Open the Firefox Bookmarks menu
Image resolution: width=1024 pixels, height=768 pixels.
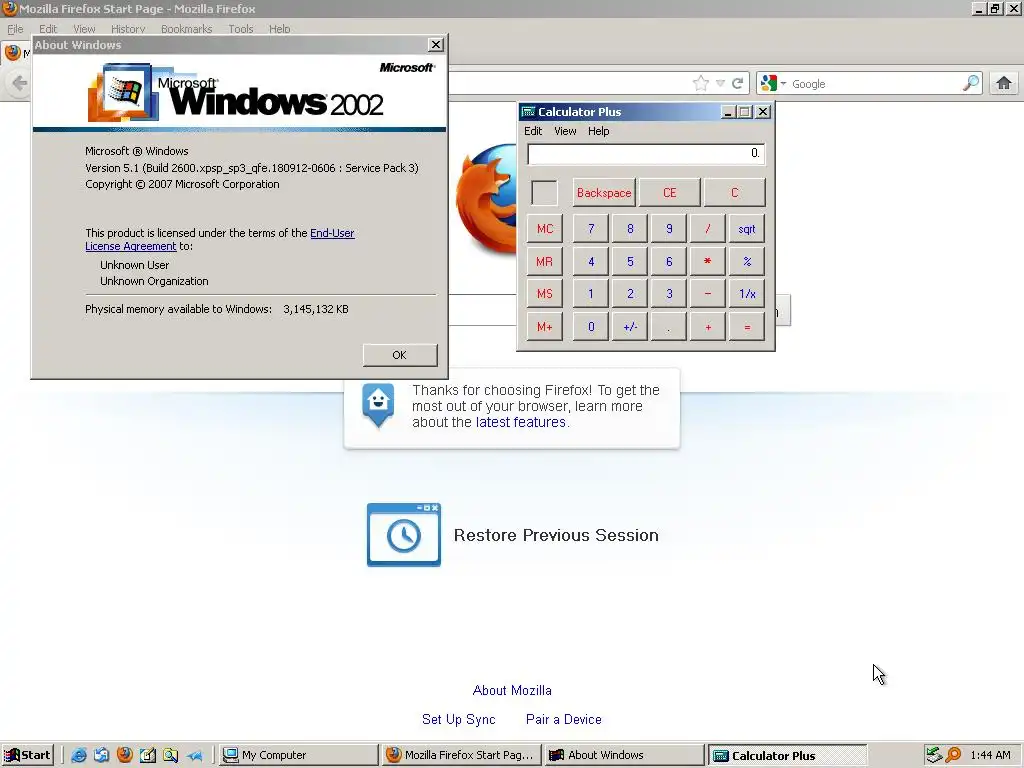(x=186, y=29)
